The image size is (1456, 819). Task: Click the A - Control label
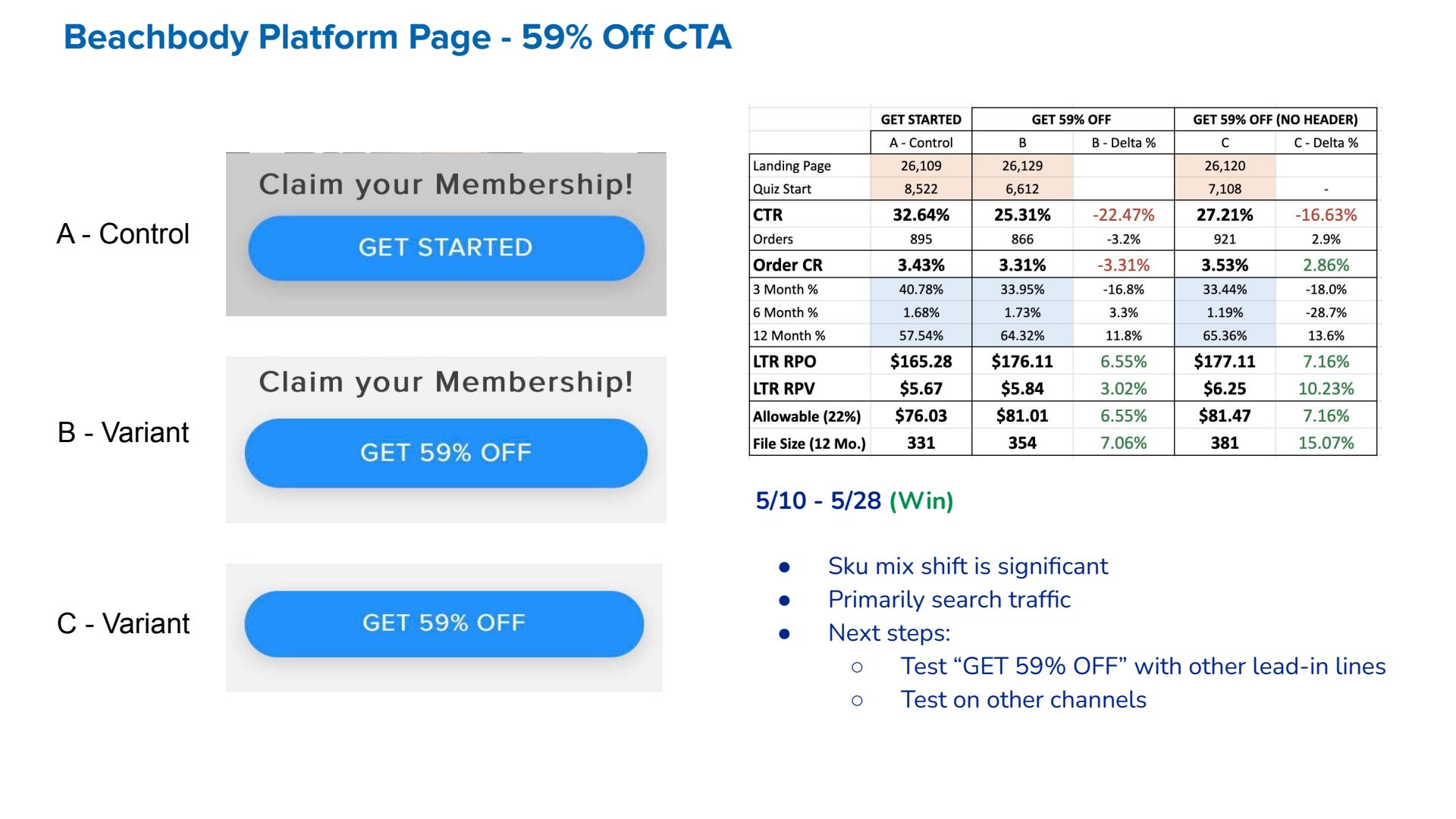[123, 234]
